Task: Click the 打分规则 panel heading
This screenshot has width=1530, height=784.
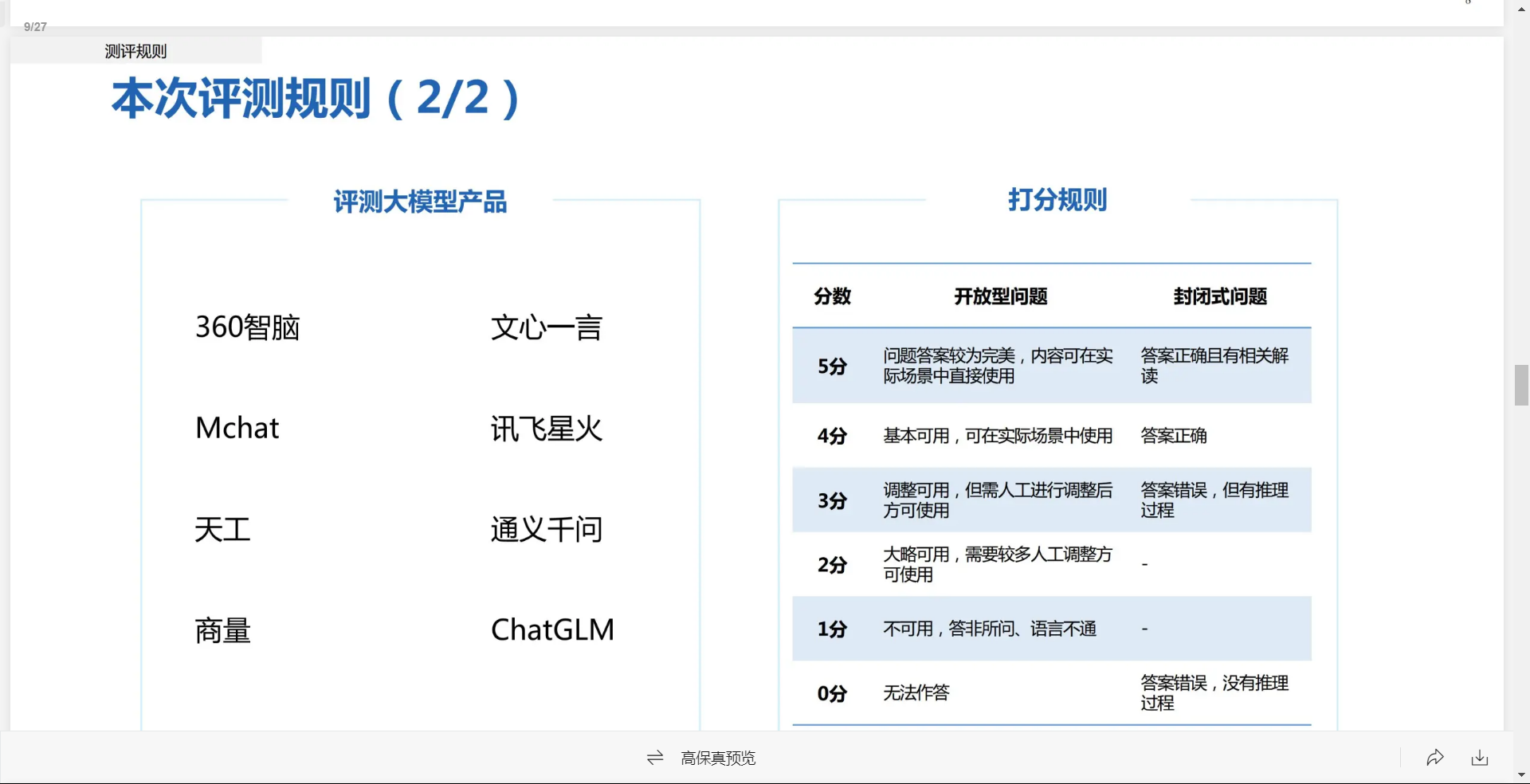Action: point(1057,199)
